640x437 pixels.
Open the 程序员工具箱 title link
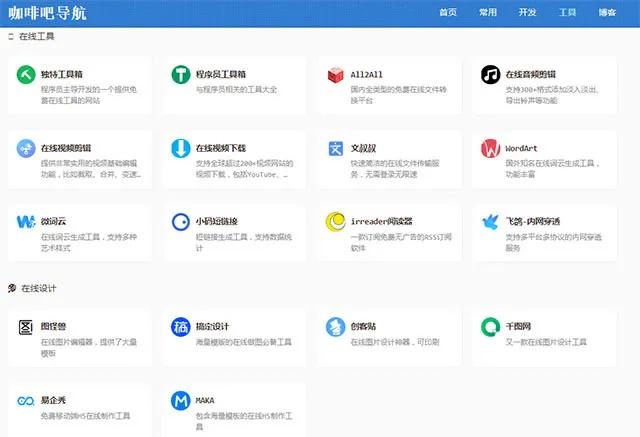[221, 75]
